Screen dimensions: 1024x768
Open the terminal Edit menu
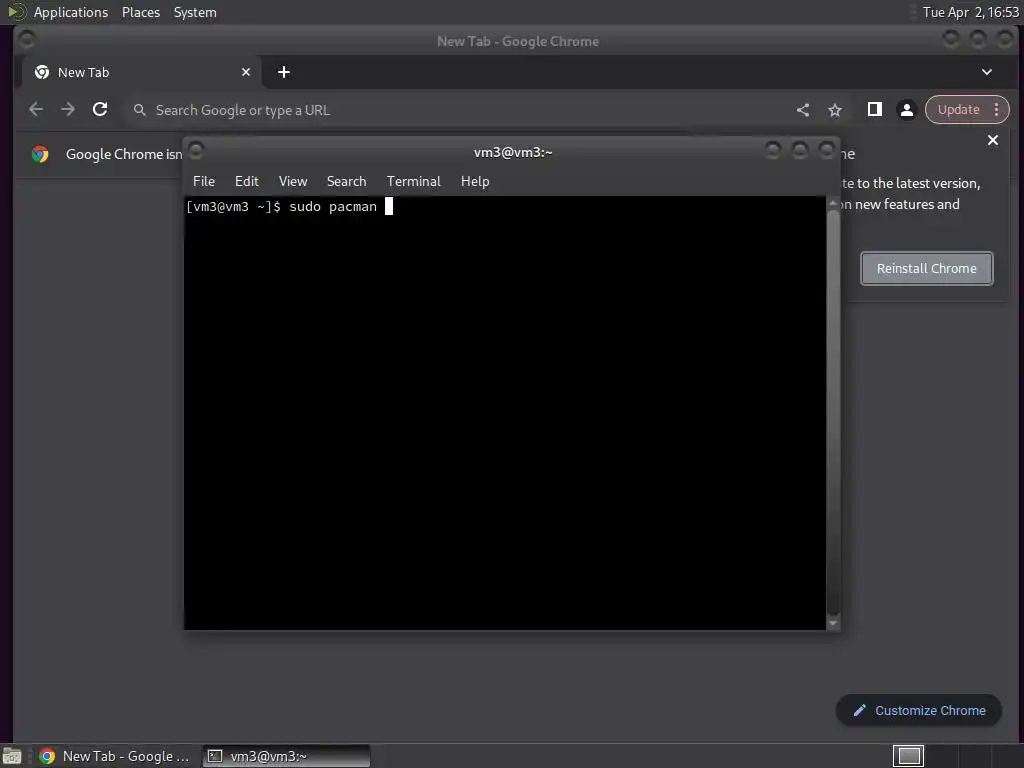(246, 181)
